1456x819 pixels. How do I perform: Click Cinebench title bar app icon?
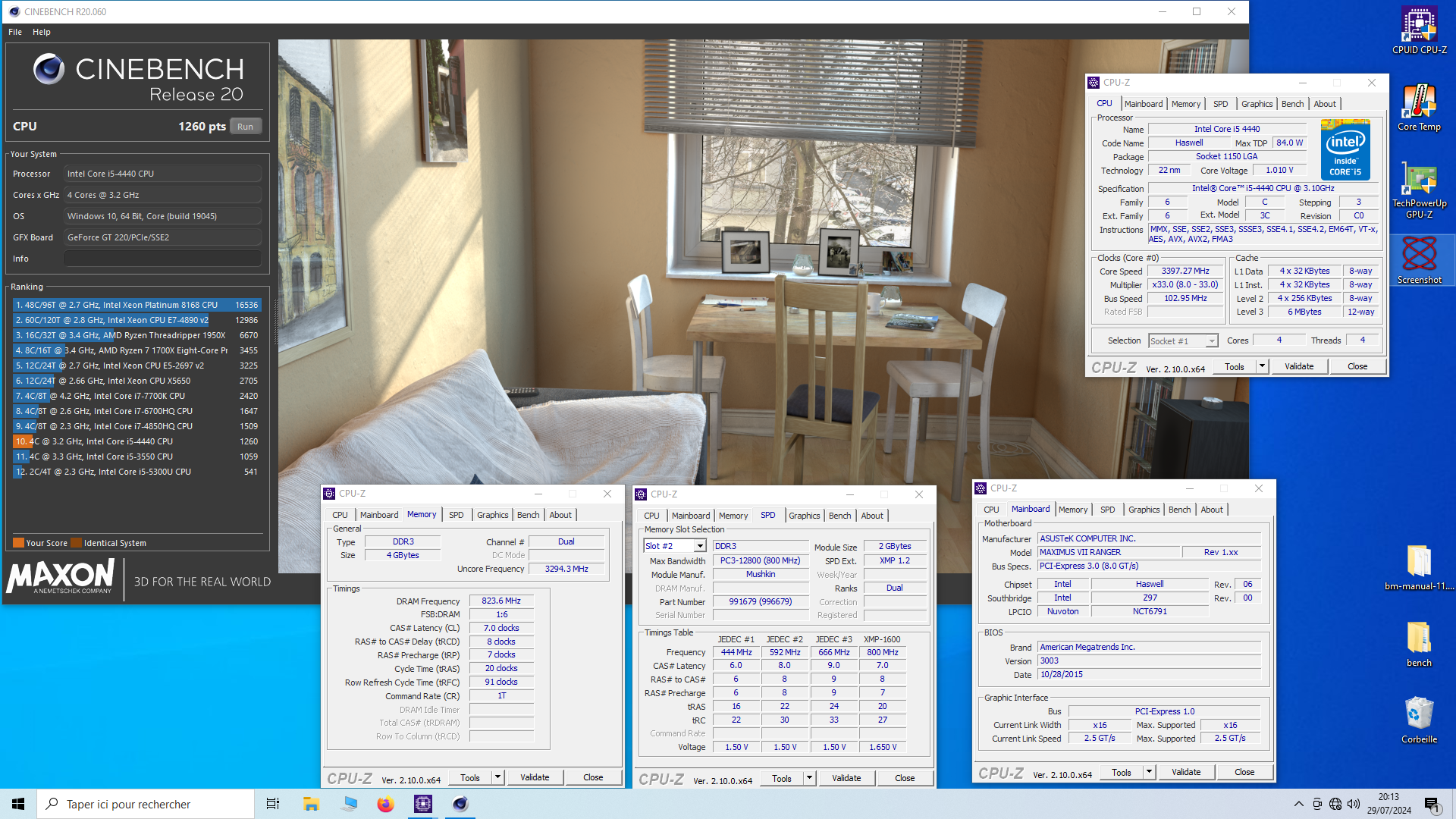[14, 11]
